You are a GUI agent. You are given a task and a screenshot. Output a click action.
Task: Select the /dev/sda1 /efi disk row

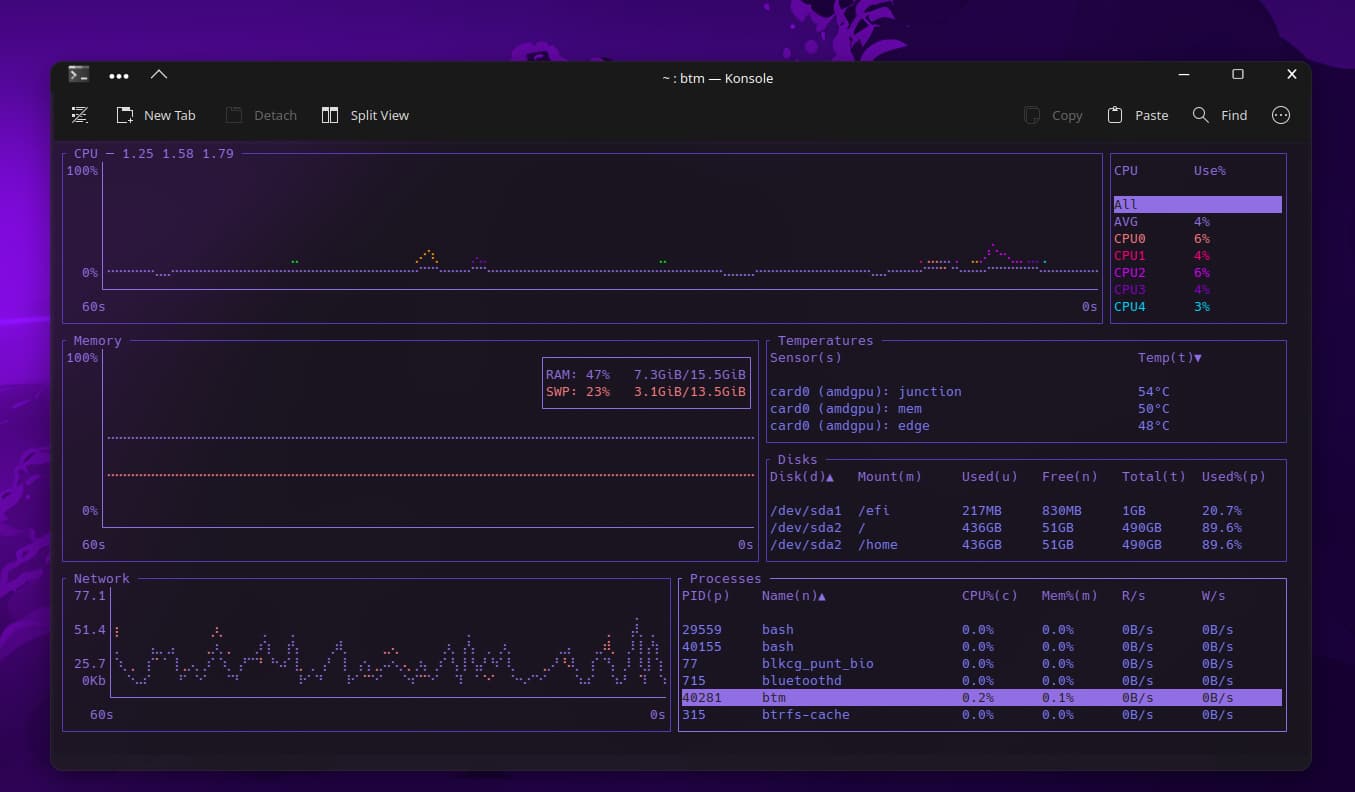[x=1026, y=511]
